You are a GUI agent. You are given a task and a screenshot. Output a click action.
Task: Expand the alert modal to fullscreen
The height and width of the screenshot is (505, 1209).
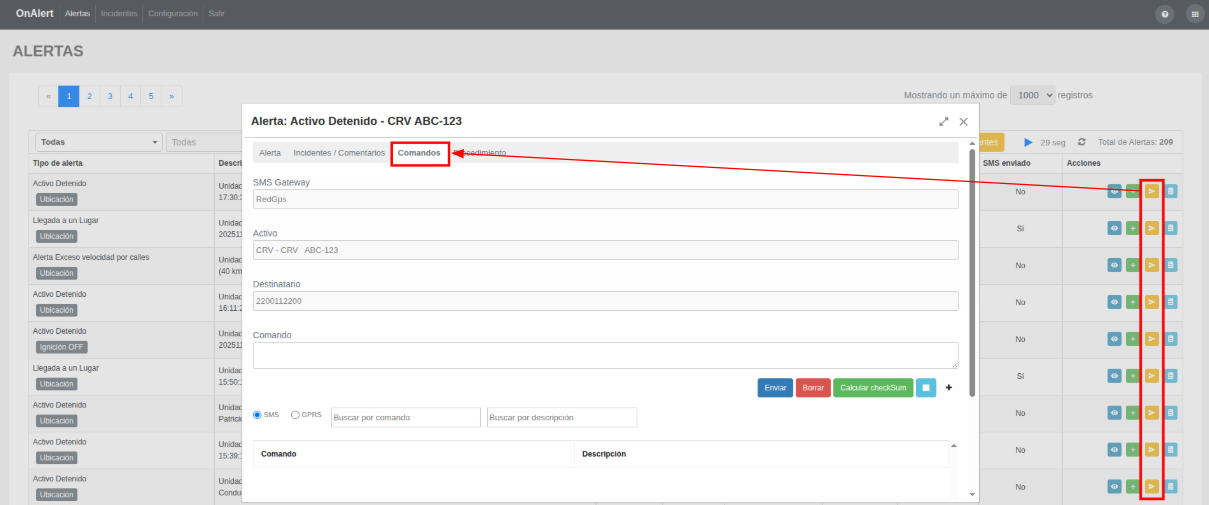(944, 121)
